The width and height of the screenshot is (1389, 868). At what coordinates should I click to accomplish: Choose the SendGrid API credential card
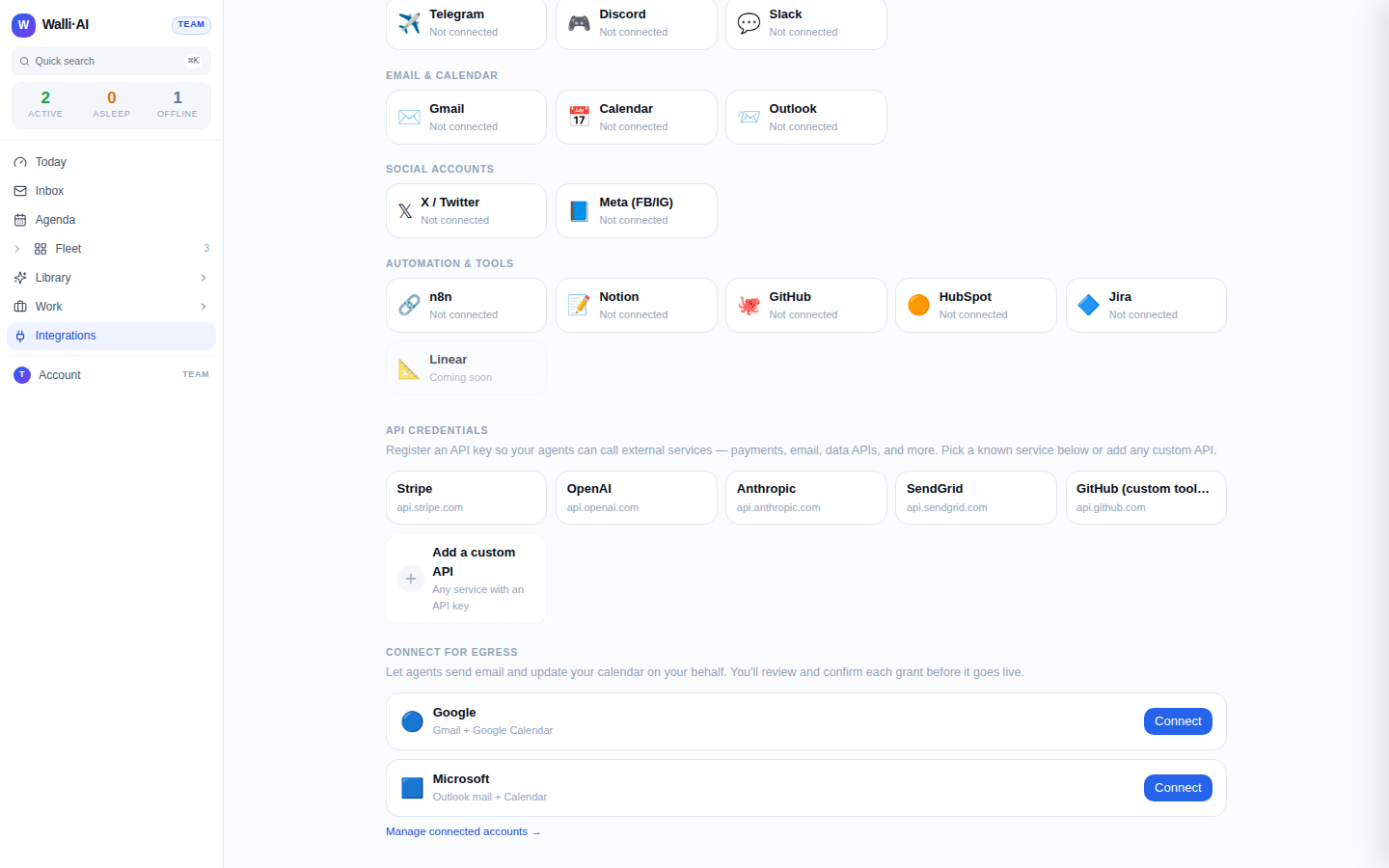pos(976,498)
